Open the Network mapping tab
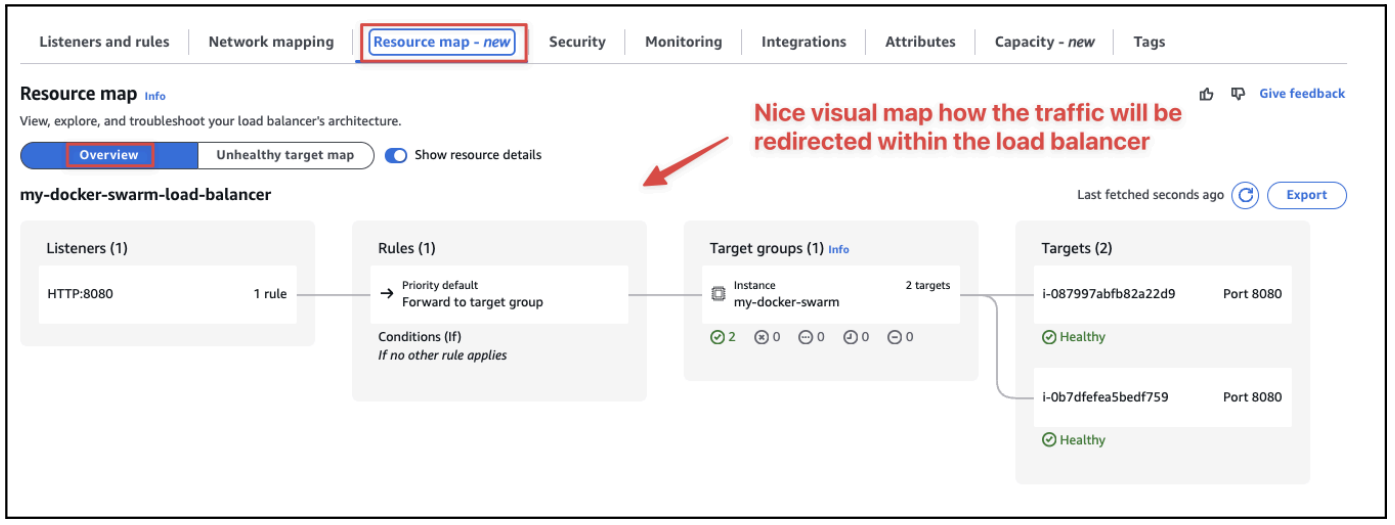This screenshot has width=1395, height=525. click(271, 42)
